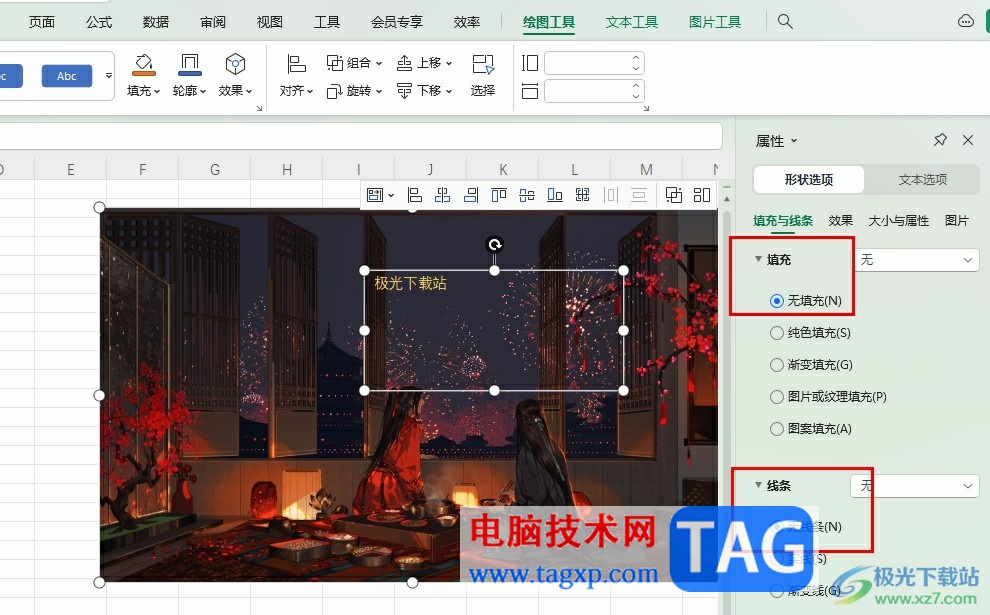Click the rightmost layout icon in floating toolbar
This screenshot has height=615, width=990.
pos(701,194)
